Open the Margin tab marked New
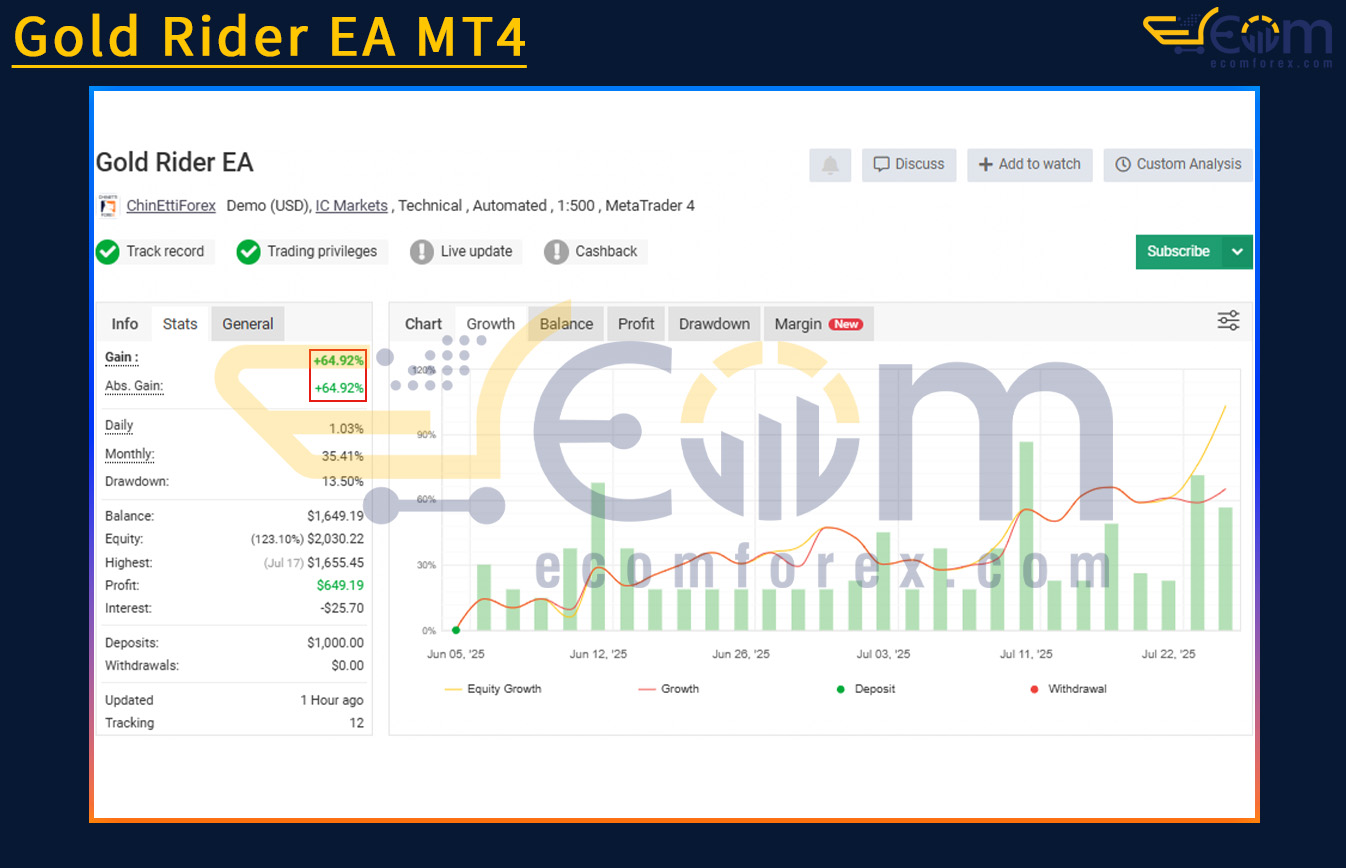 [x=818, y=324]
